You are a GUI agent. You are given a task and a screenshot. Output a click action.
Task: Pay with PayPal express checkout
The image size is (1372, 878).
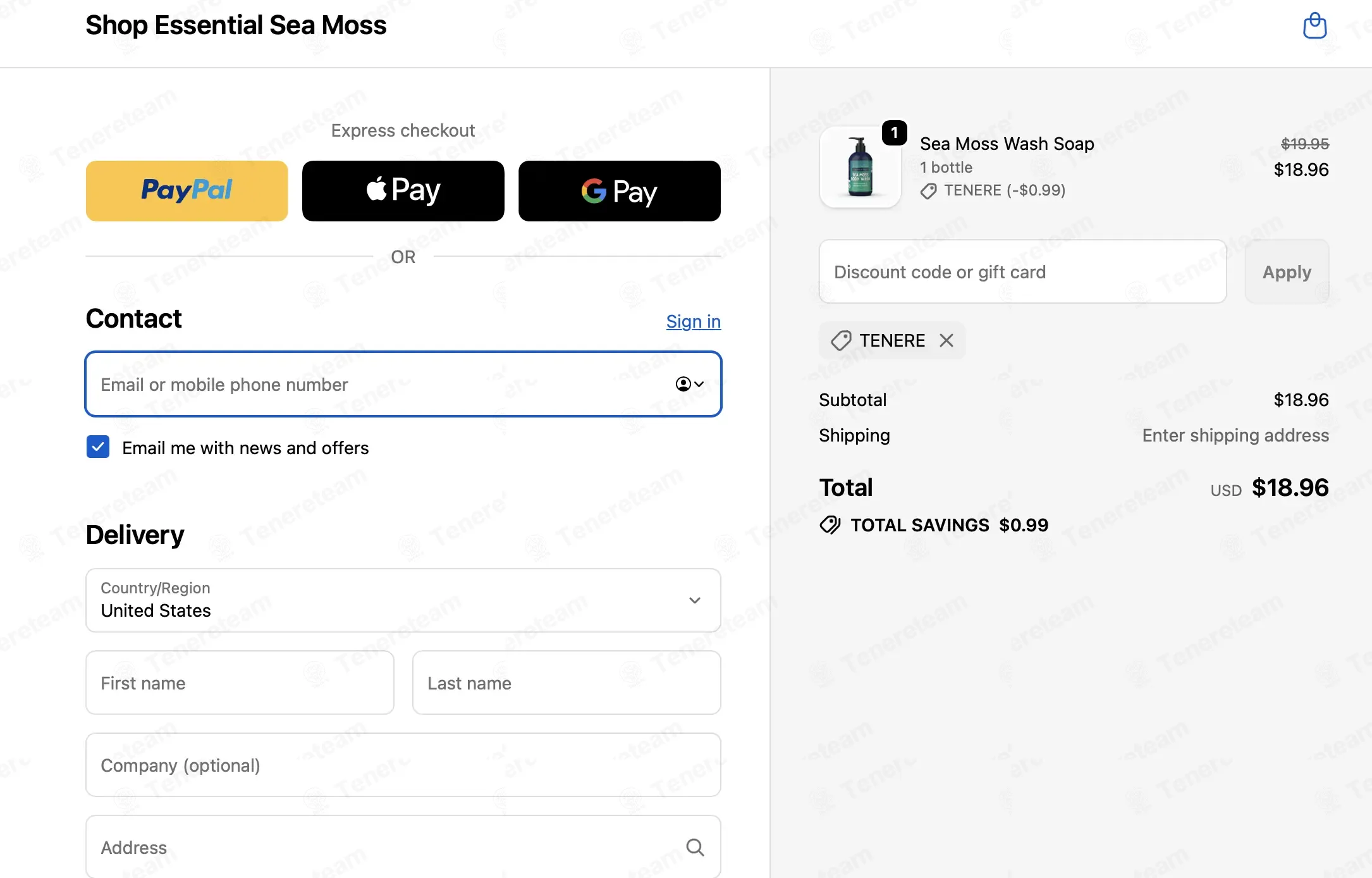pyautogui.click(x=187, y=191)
